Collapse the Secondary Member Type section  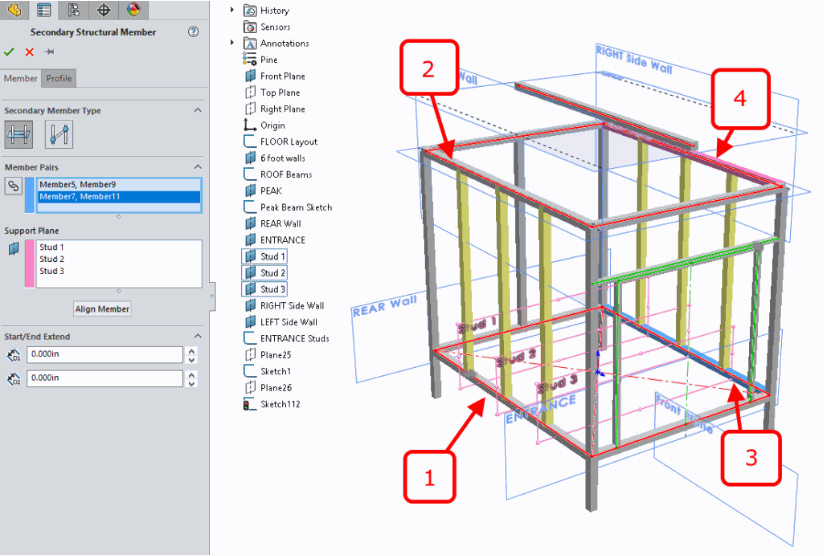click(197, 110)
